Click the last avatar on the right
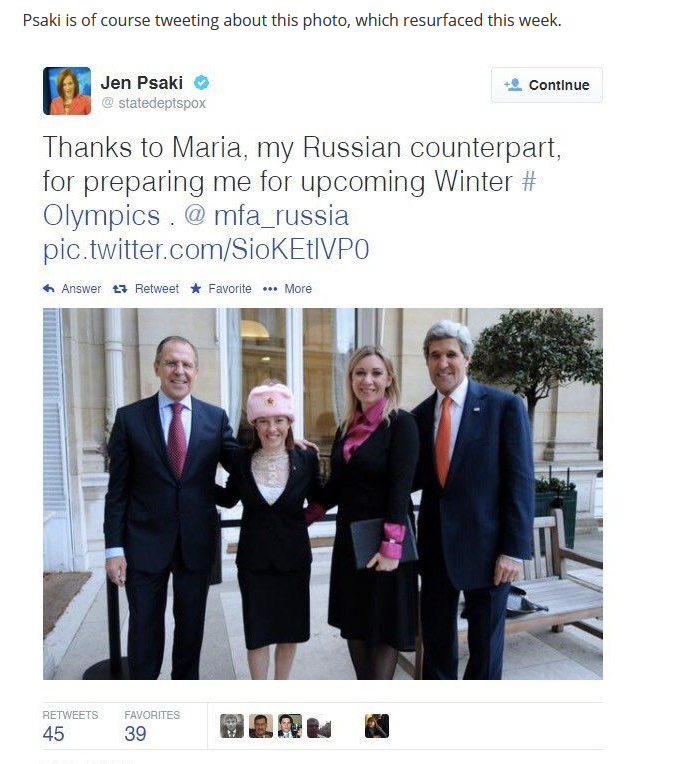This screenshot has height=764, width=696. [377, 726]
